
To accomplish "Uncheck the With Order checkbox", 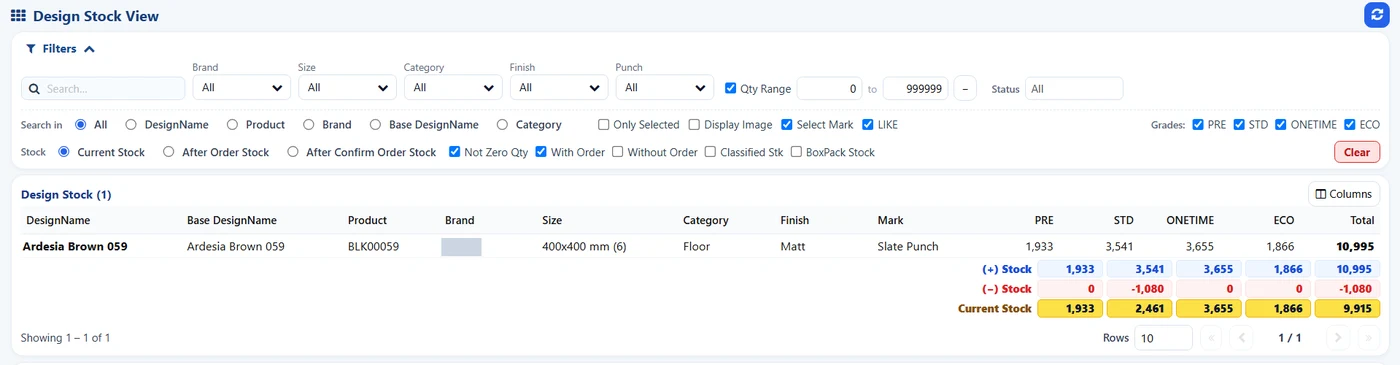I will [x=541, y=152].
